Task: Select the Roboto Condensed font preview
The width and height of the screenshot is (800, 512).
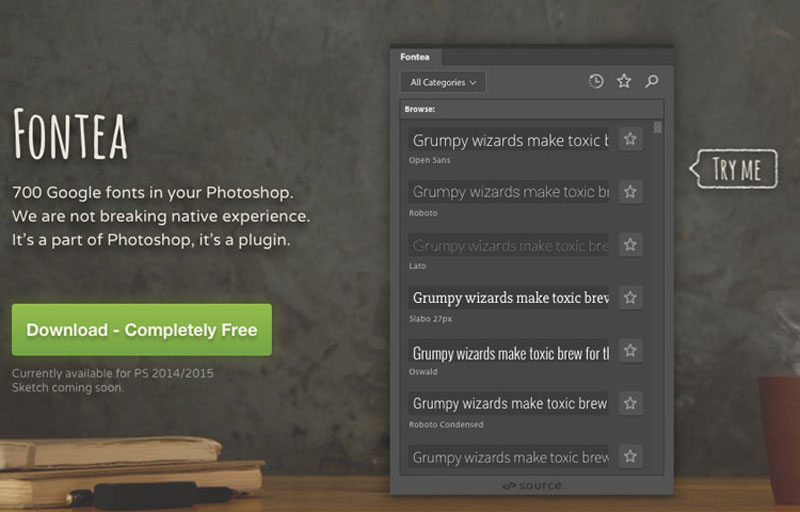Action: tap(509, 403)
